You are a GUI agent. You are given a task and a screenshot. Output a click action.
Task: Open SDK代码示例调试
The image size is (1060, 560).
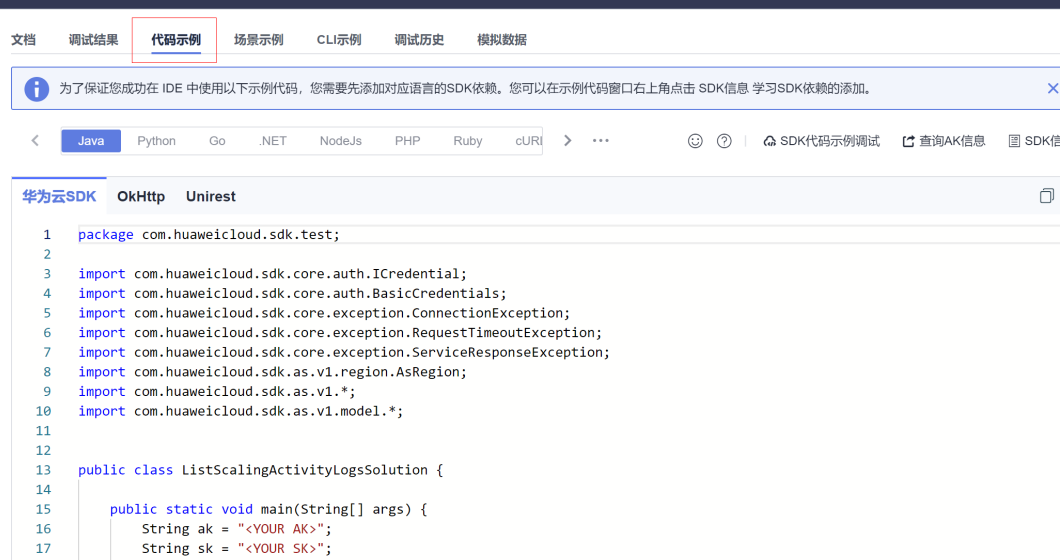tap(822, 141)
